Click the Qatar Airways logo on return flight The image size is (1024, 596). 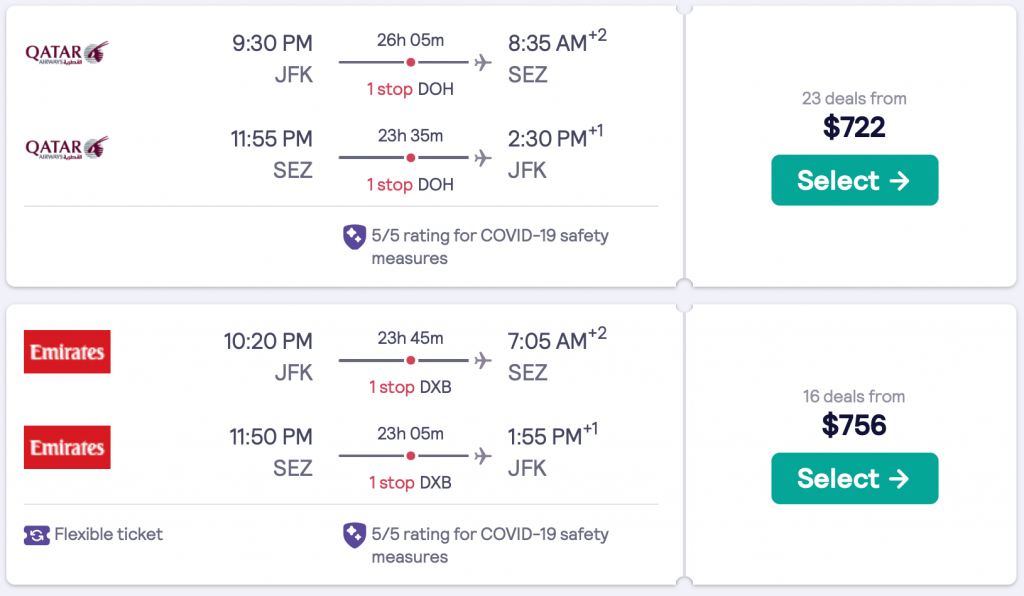tap(67, 148)
